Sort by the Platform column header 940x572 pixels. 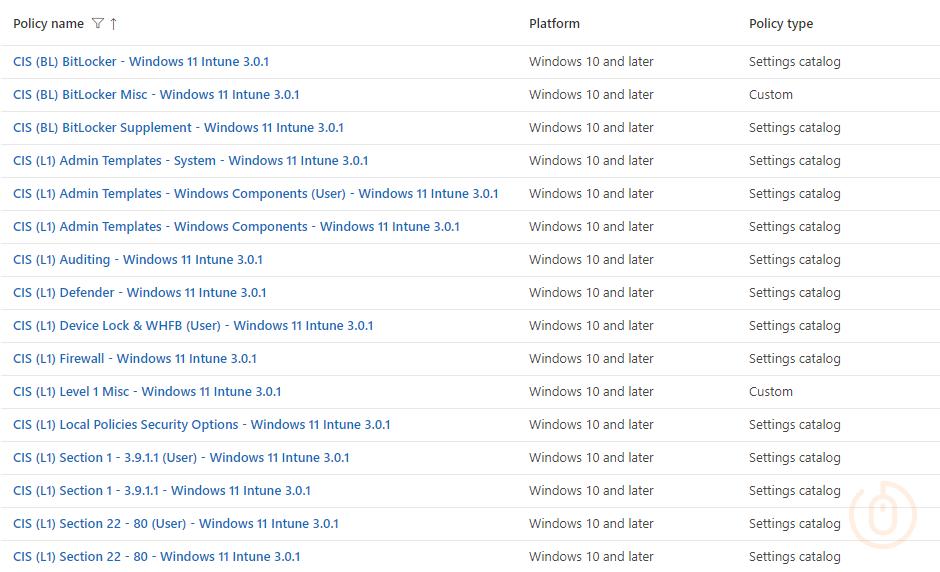554,24
